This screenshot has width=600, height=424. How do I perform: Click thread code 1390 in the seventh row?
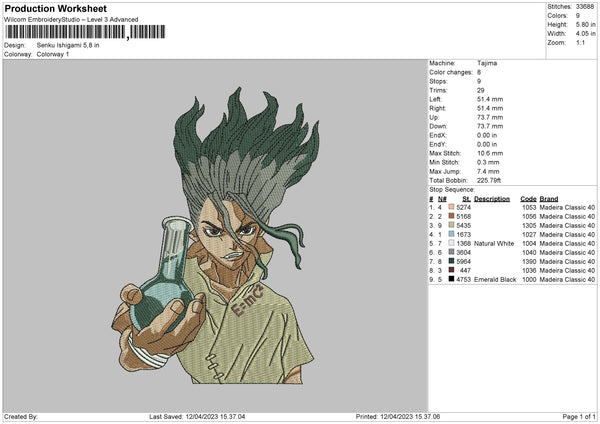coord(529,261)
